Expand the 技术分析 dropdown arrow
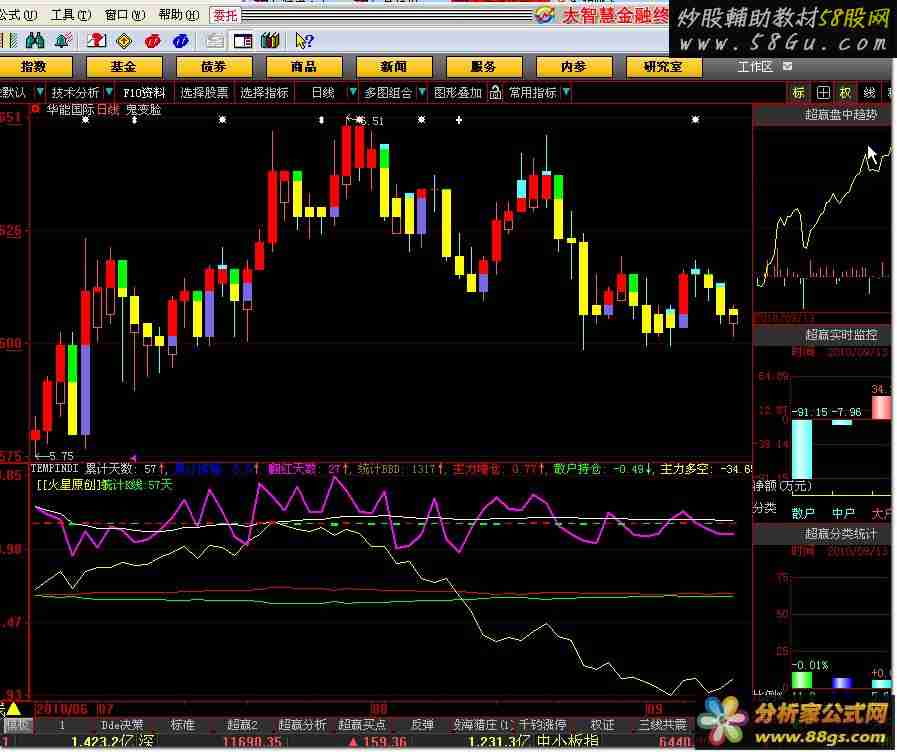 109,91
